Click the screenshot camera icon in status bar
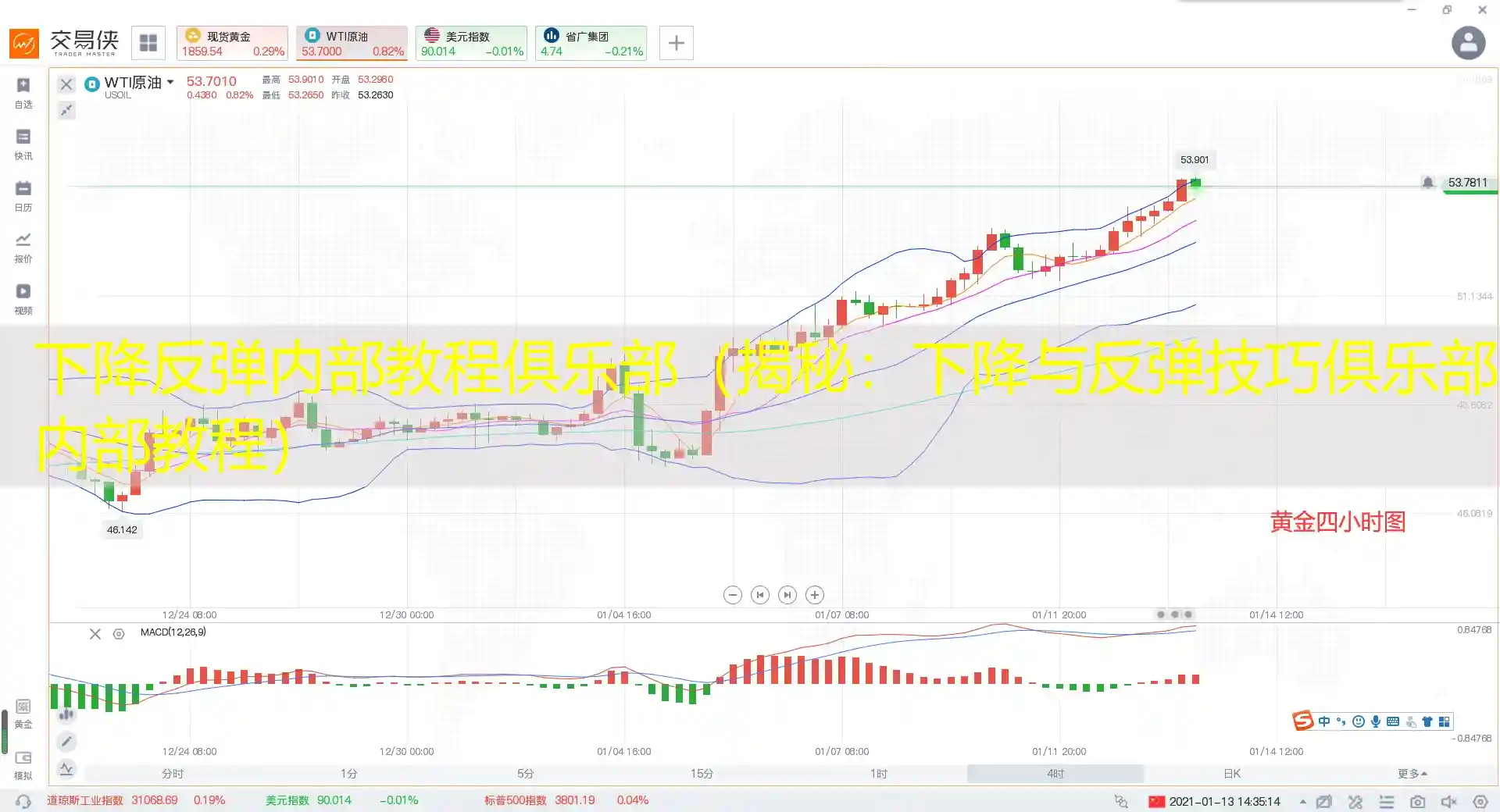 (1418, 802)
